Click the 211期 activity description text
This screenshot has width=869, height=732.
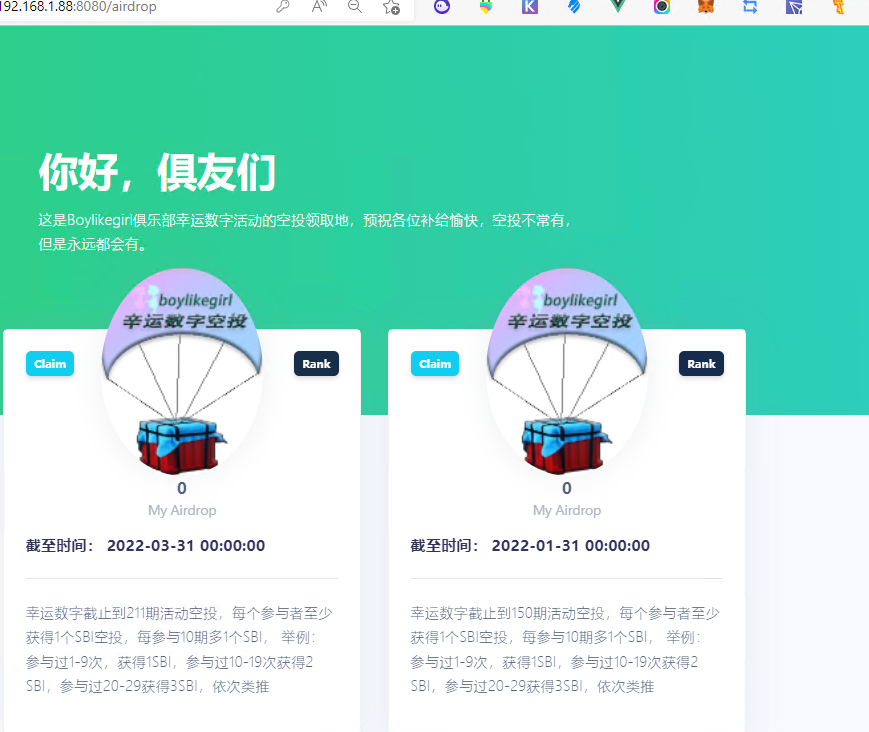[180, 649]
